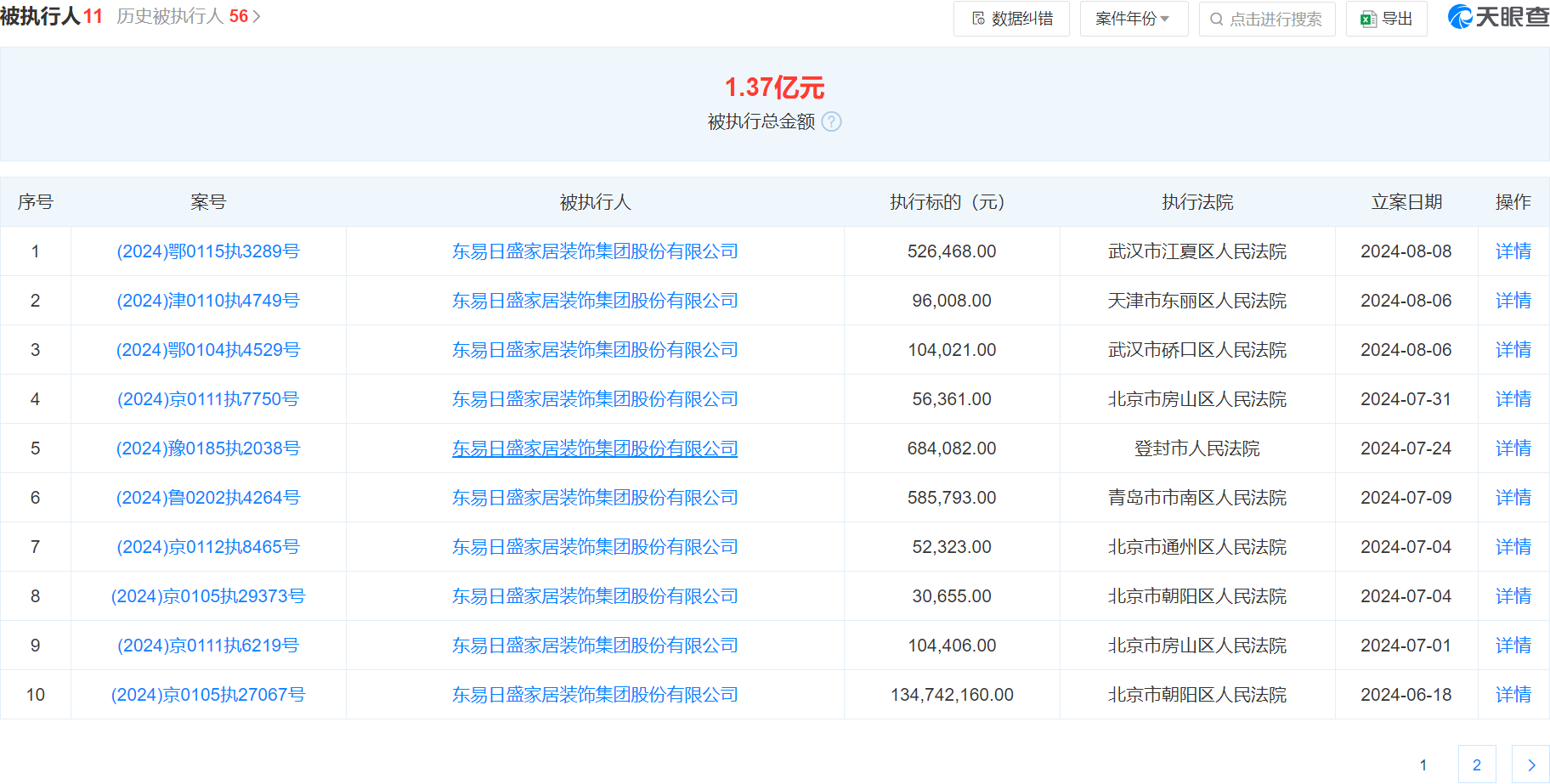
Task: Go to next page with the arrow
Action: pos(1531,764)
